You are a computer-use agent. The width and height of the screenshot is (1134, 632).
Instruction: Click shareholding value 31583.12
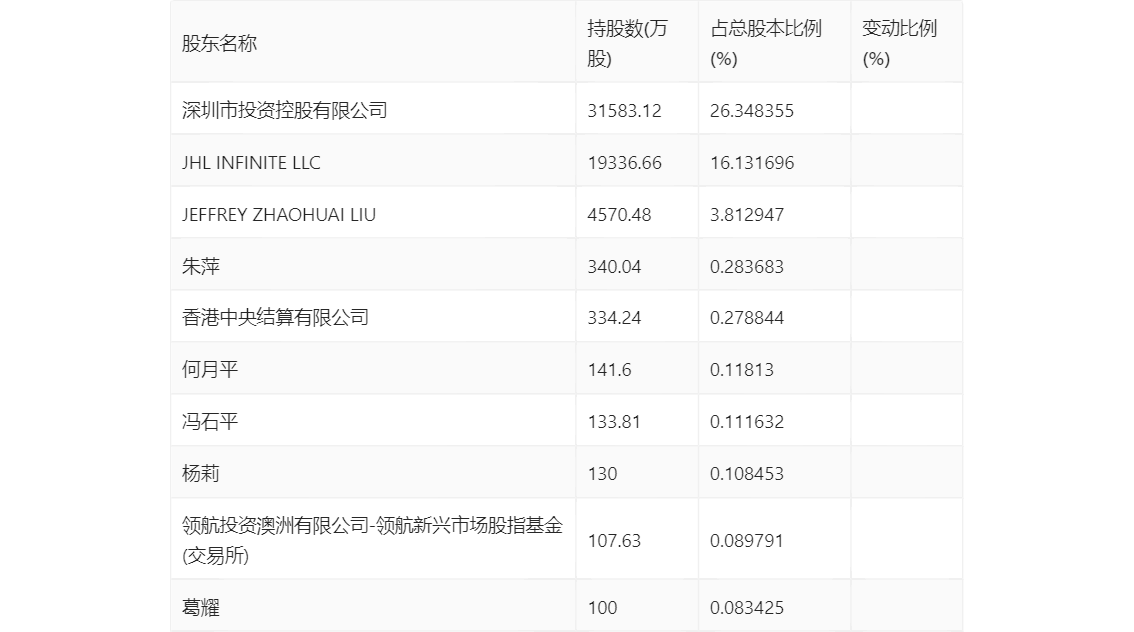tap(624, 111)
